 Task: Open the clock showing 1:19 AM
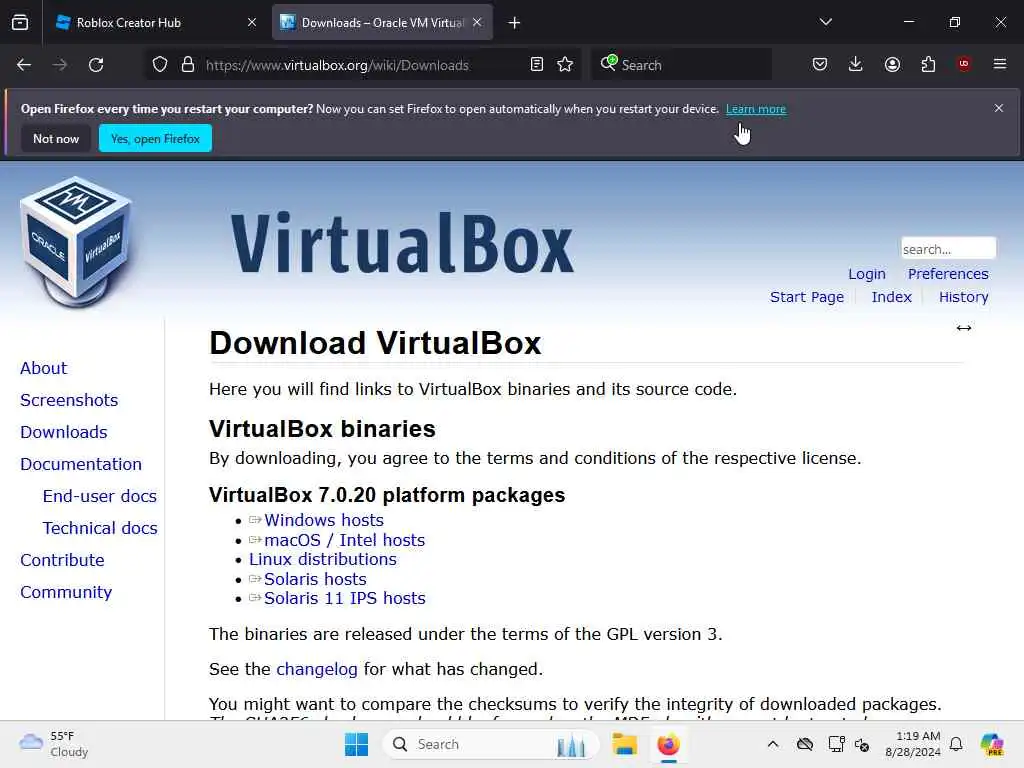(x=912, y=744)
